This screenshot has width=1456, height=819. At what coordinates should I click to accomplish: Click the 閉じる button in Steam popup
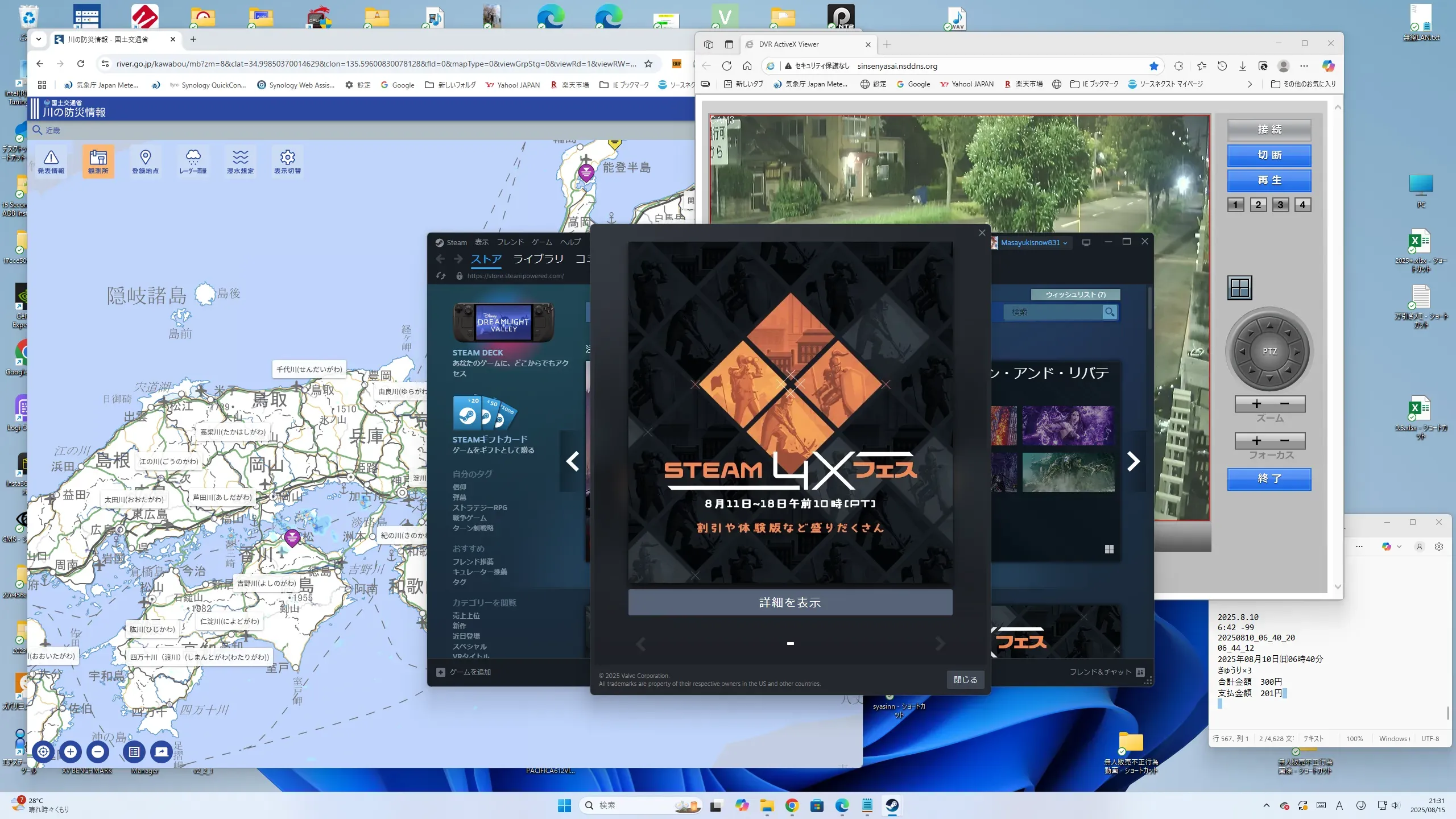click(965, 680)
